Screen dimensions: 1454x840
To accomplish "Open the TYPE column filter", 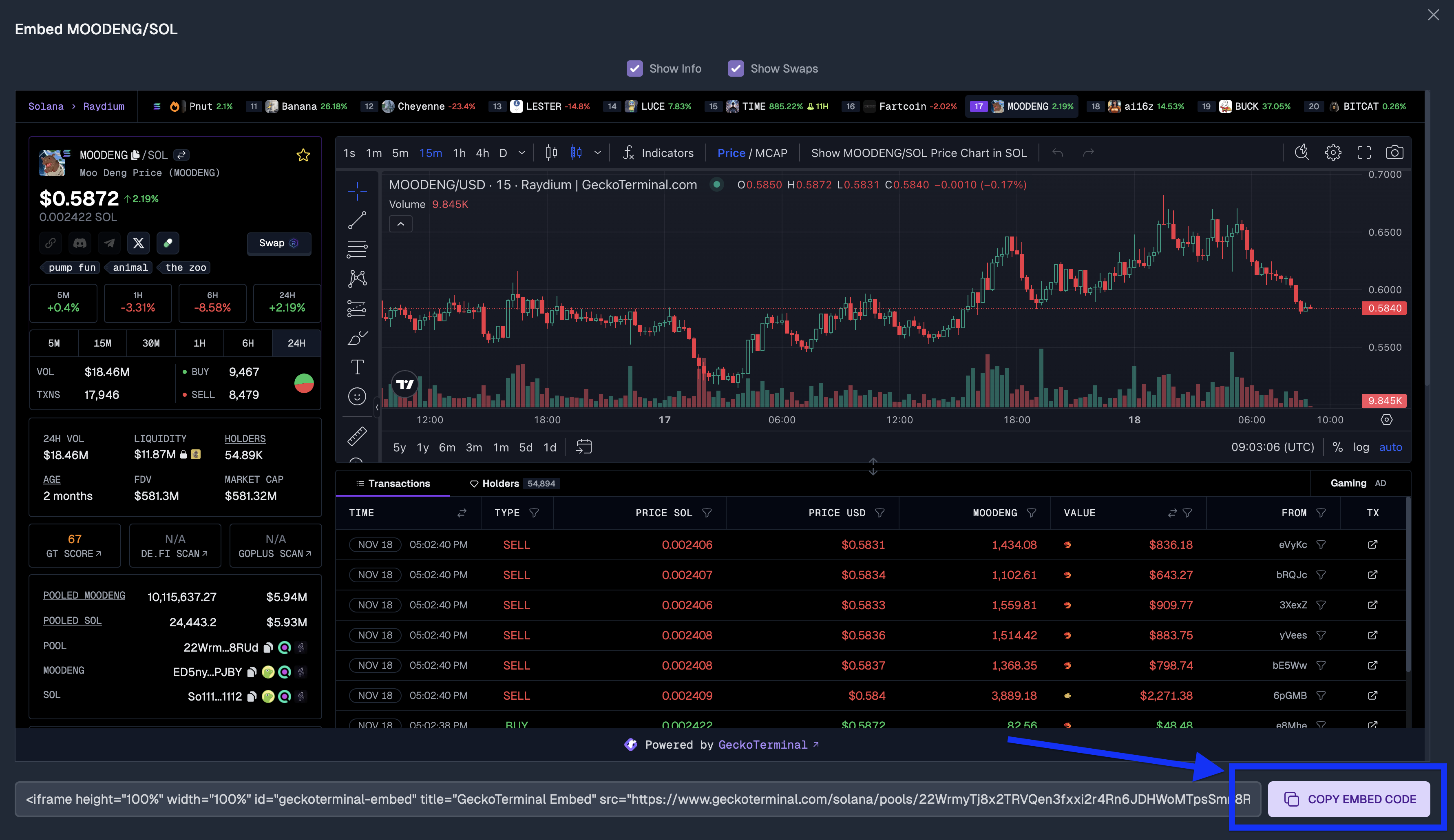I will [534, 513].
